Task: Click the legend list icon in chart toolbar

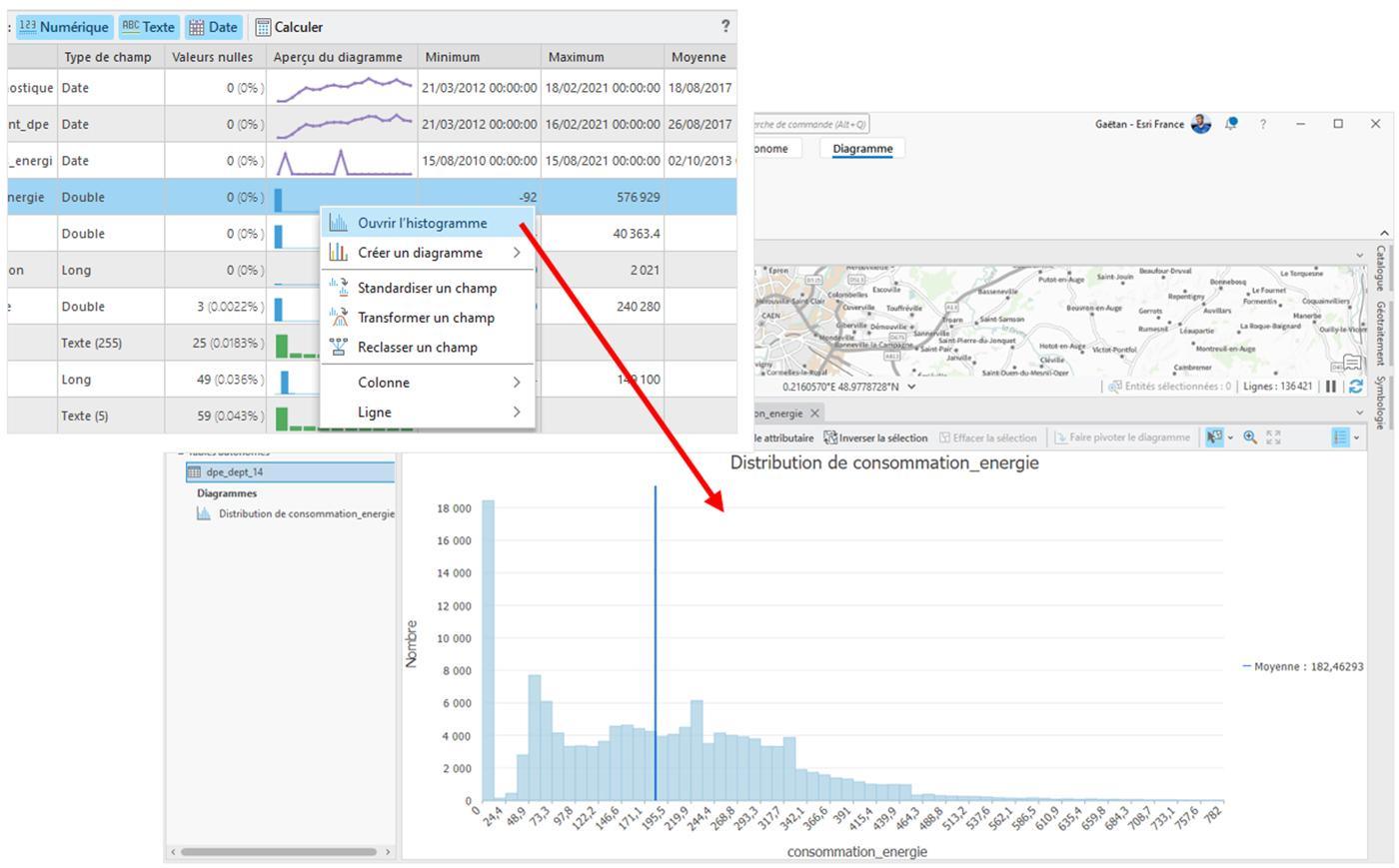Action: [x=1341, y=437]
